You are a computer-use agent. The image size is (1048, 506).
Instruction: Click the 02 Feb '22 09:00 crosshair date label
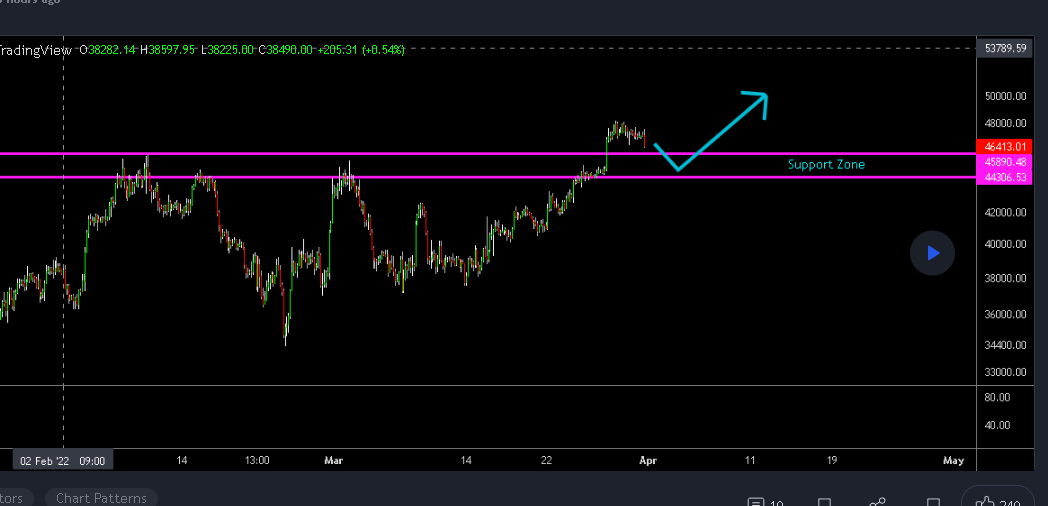tap(62, 461)
